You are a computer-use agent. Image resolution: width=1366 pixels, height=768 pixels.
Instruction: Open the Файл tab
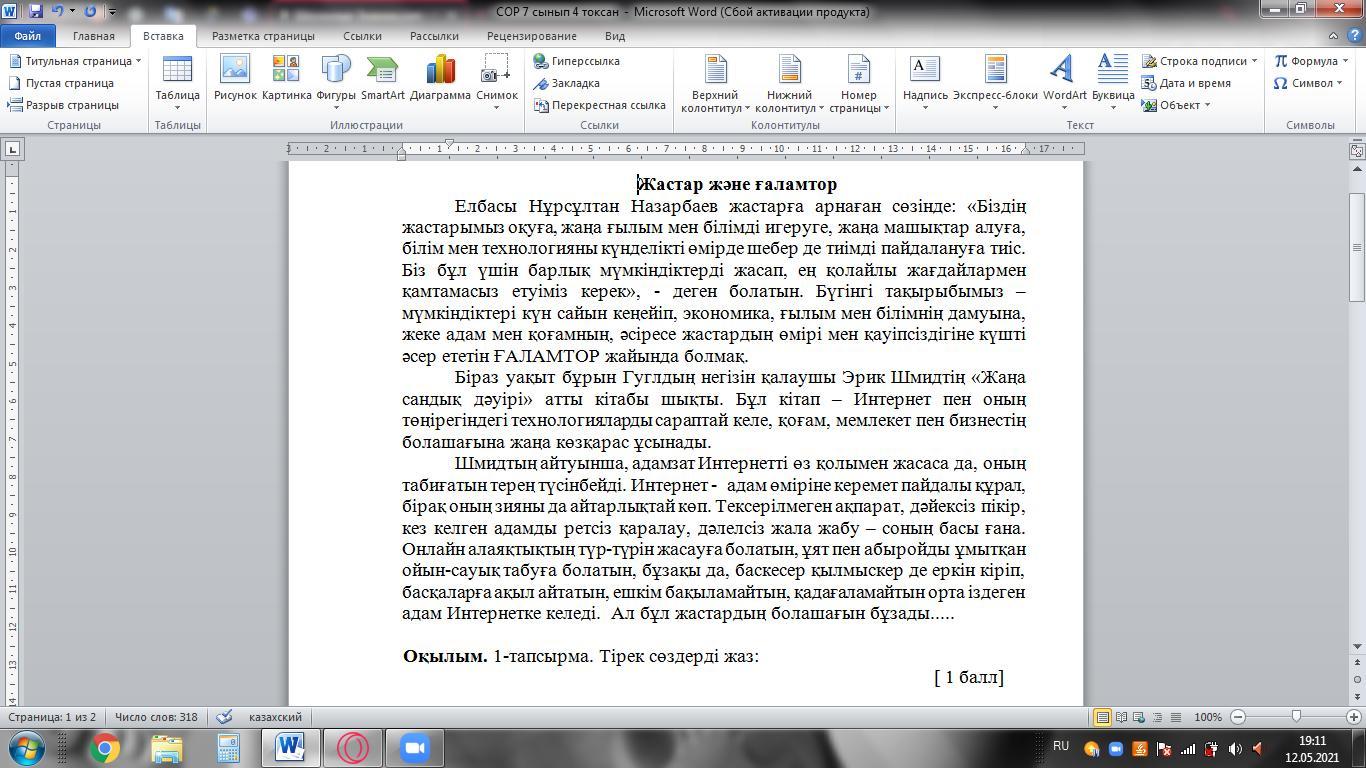[x=27, y=36]
